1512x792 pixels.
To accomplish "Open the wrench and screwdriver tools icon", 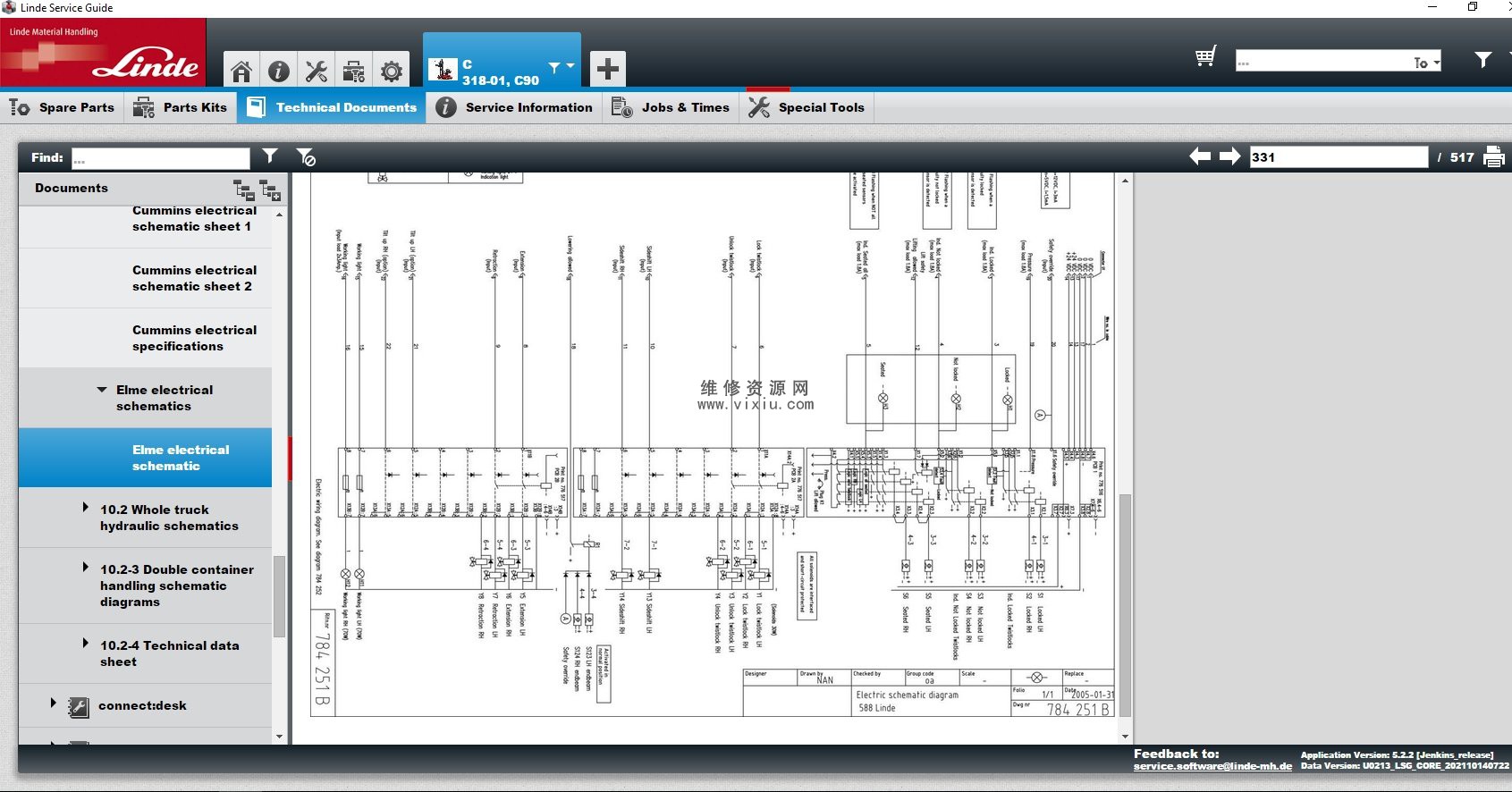I will click(x=316, y=71).
